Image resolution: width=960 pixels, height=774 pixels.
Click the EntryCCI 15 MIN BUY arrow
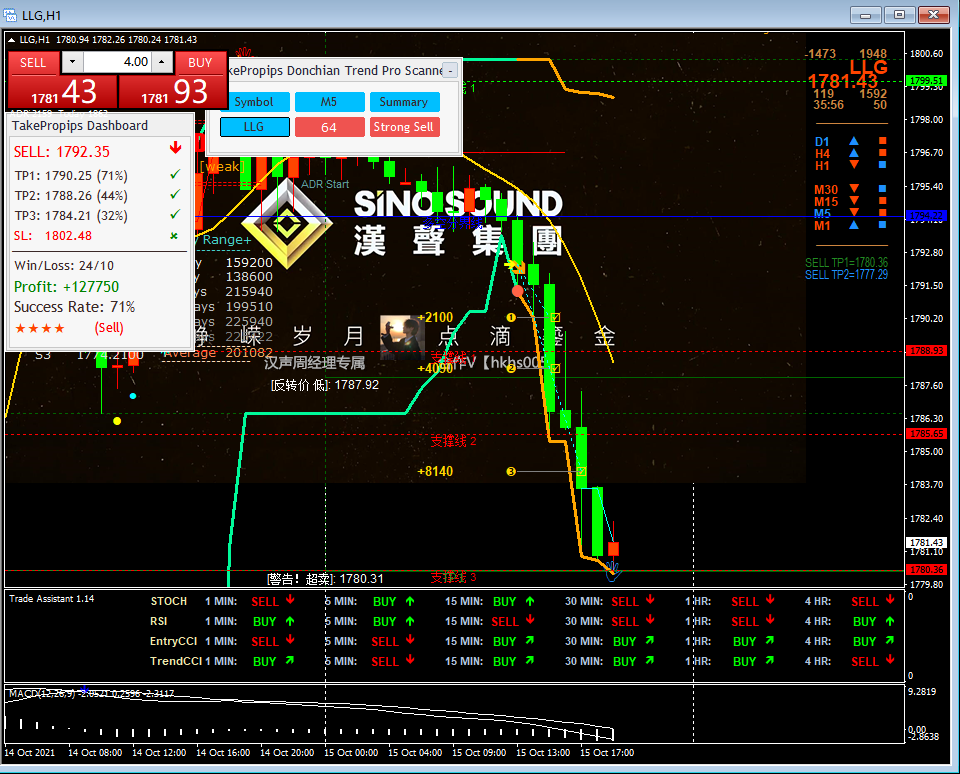tap(530, 641)
